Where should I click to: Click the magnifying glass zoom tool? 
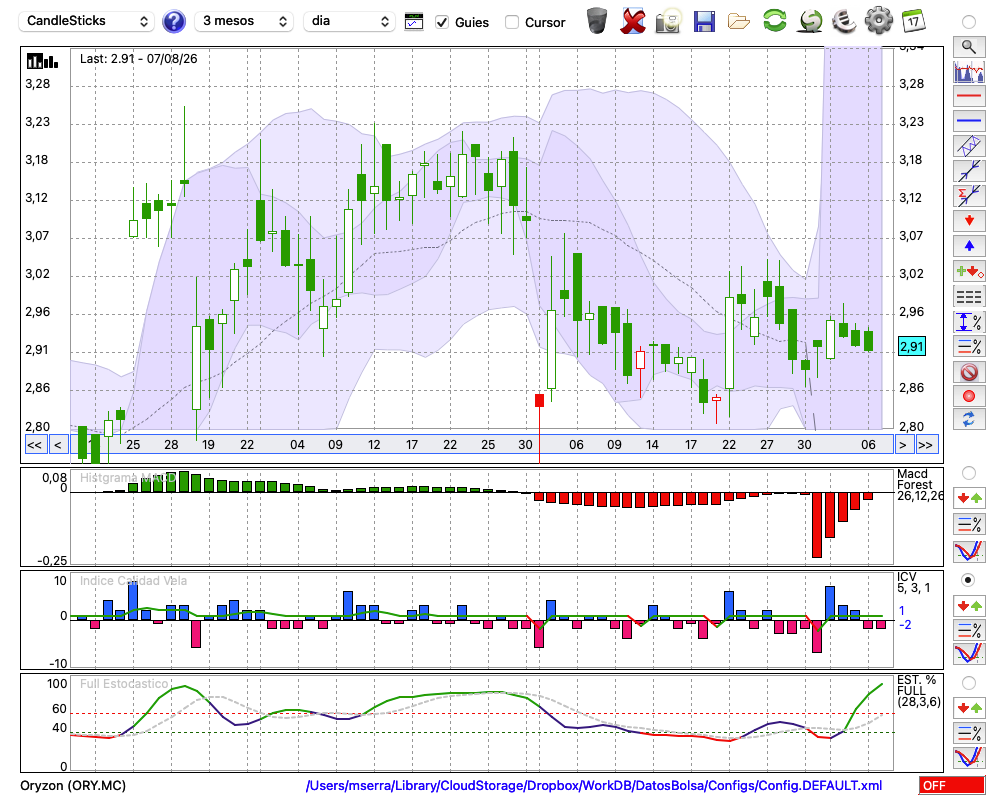pyautogui.click(x=969, y=47)
